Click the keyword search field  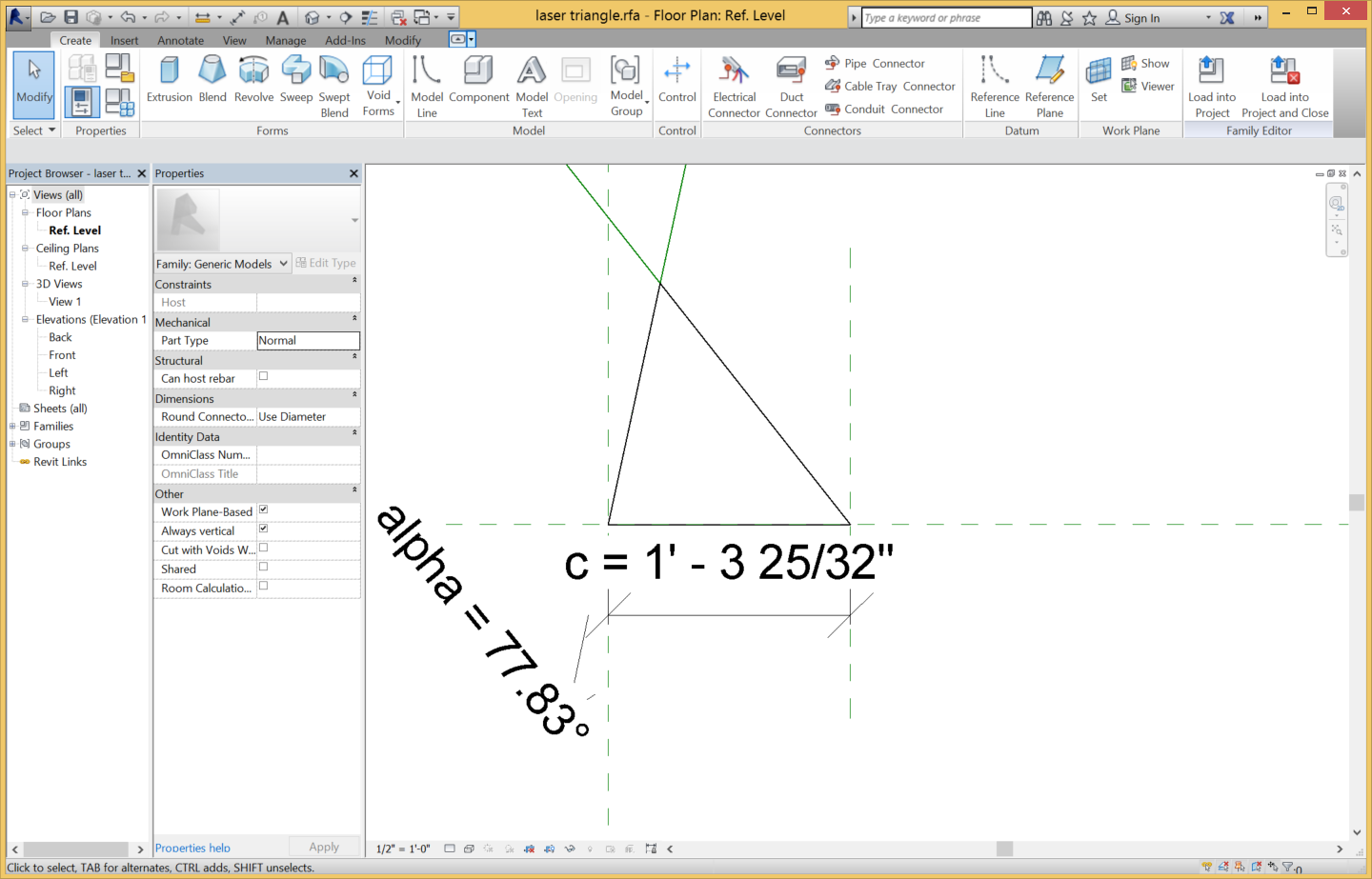point(946,18)
